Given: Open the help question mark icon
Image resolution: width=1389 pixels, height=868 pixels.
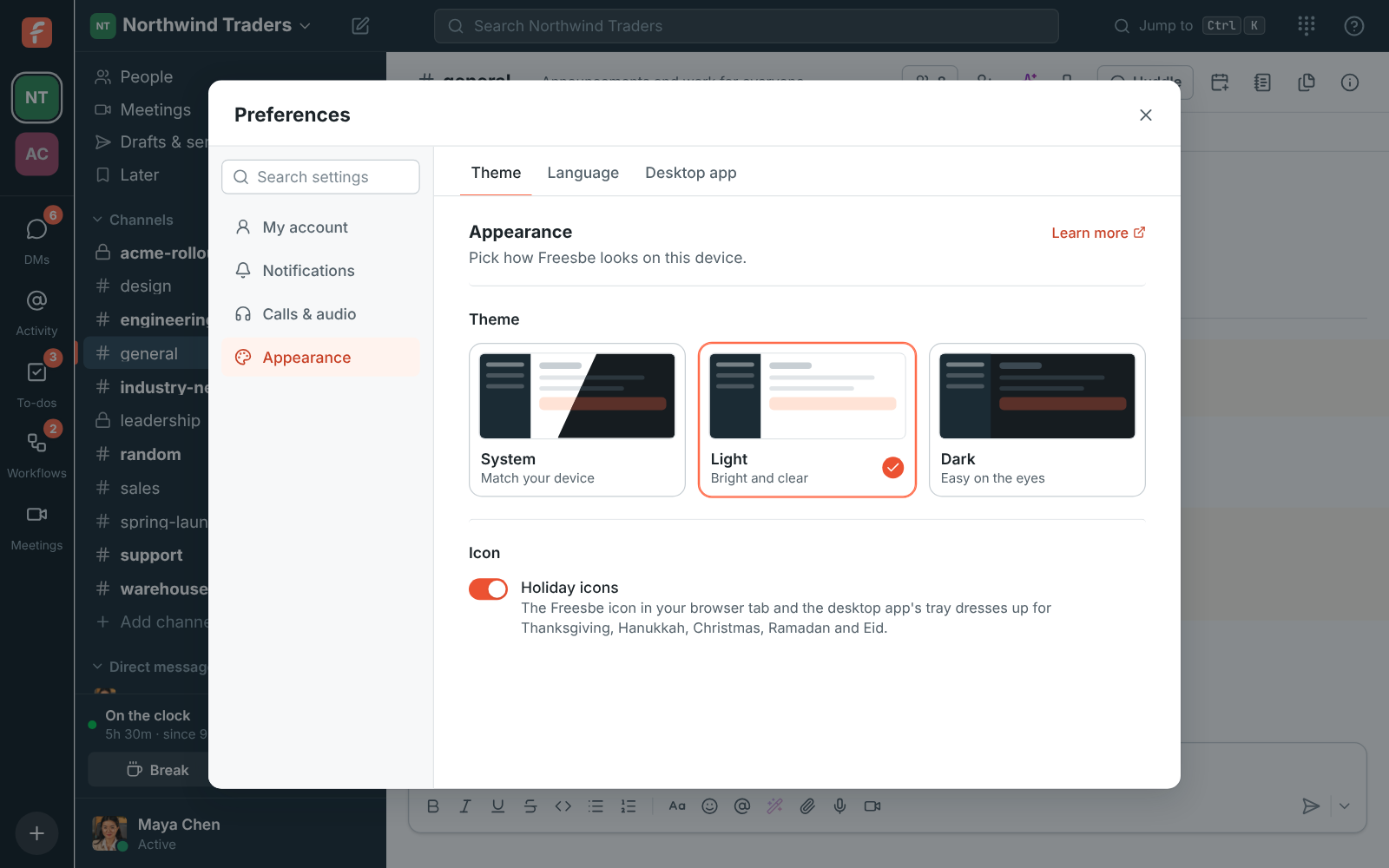Looking at the screenshot, I should (x=1353, y=26).
